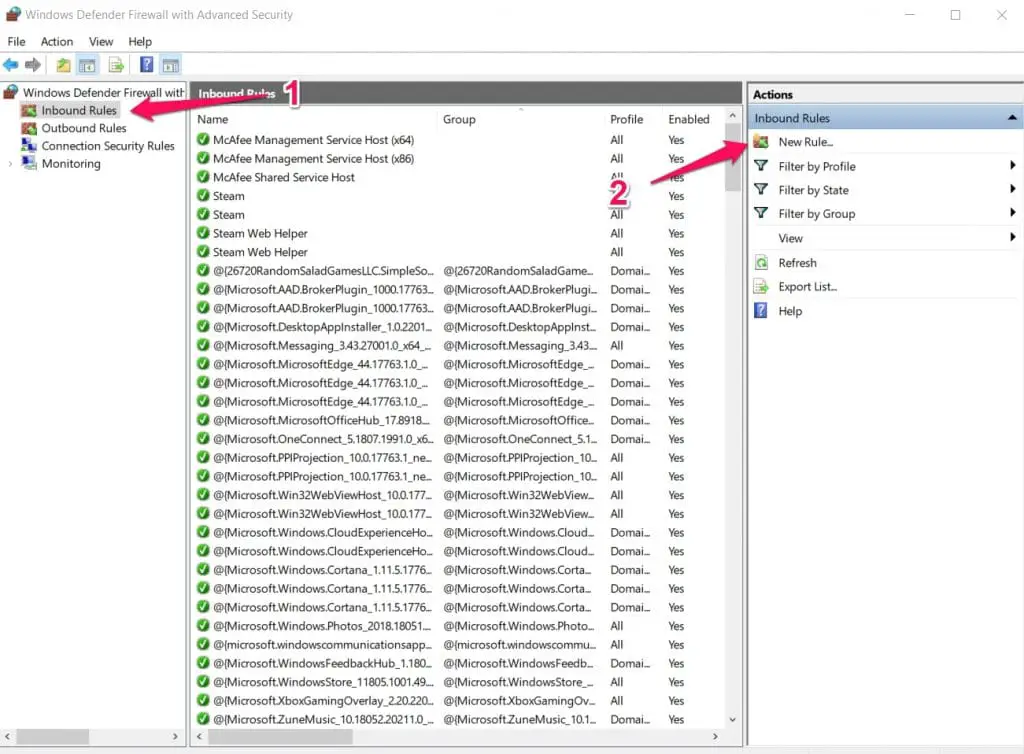Click Export List in the Actions pane
Image resolution: width=1024 pixels, height=754 pixels.
pos(806,286)
